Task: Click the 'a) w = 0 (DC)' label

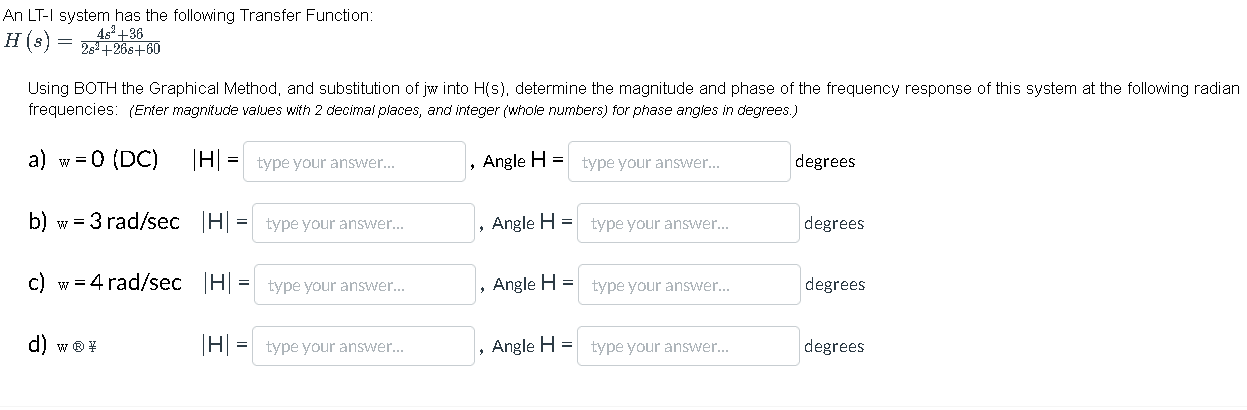Action: coord(93,160)
